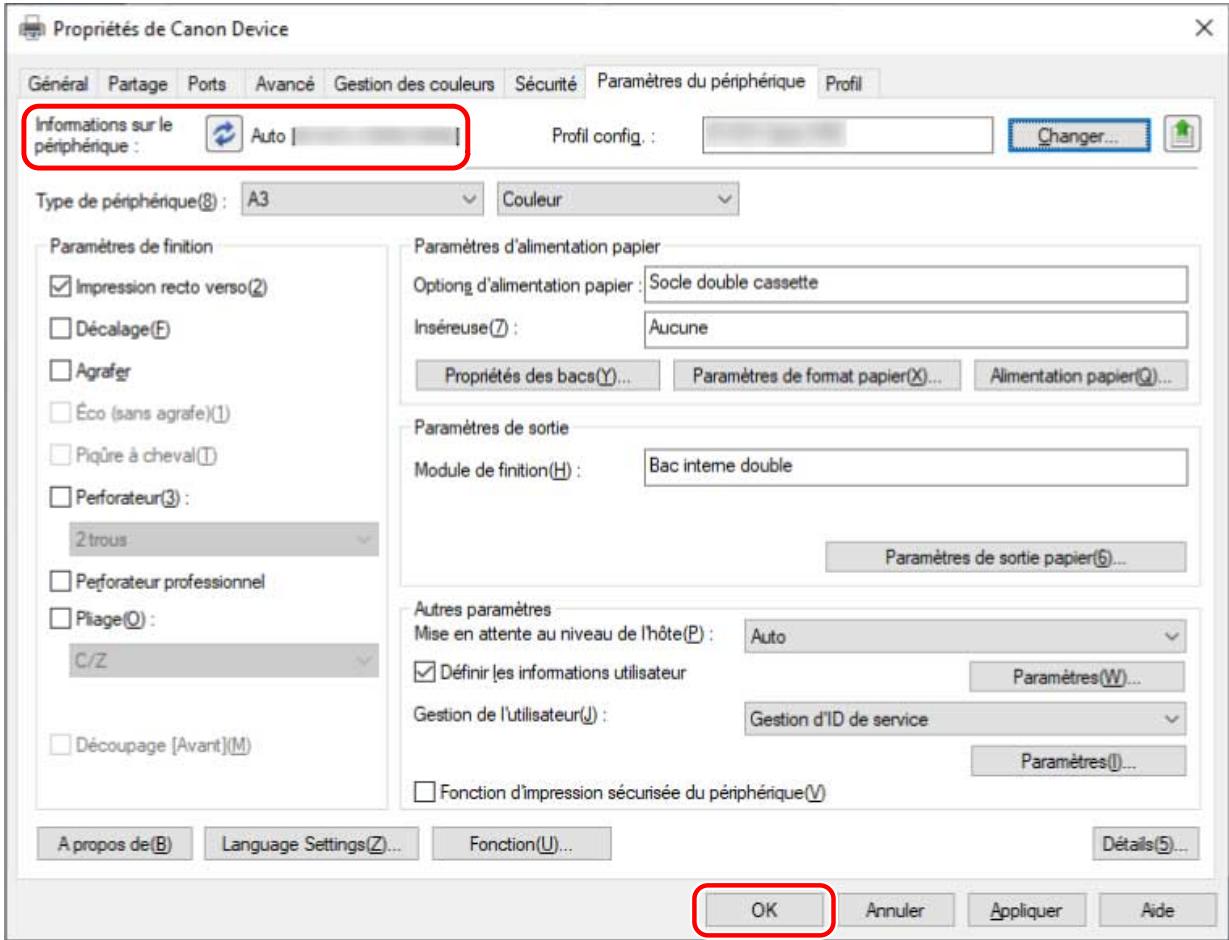Toggle Définir les informations utilisateur checkbox

pyautogui.click(x=424, y=671)
